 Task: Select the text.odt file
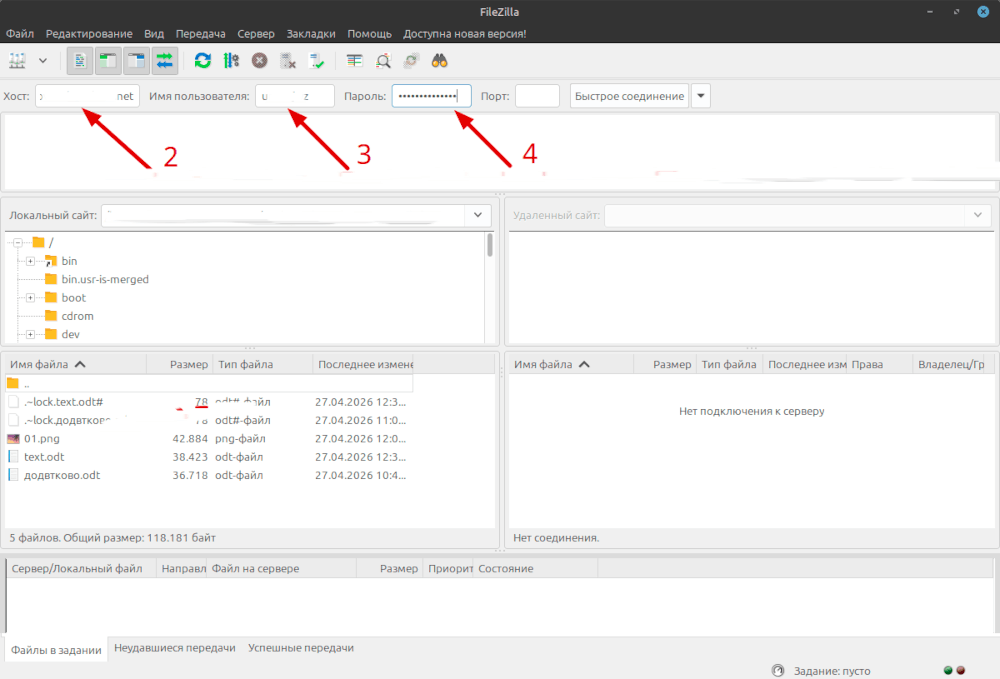tap(209, 457)
